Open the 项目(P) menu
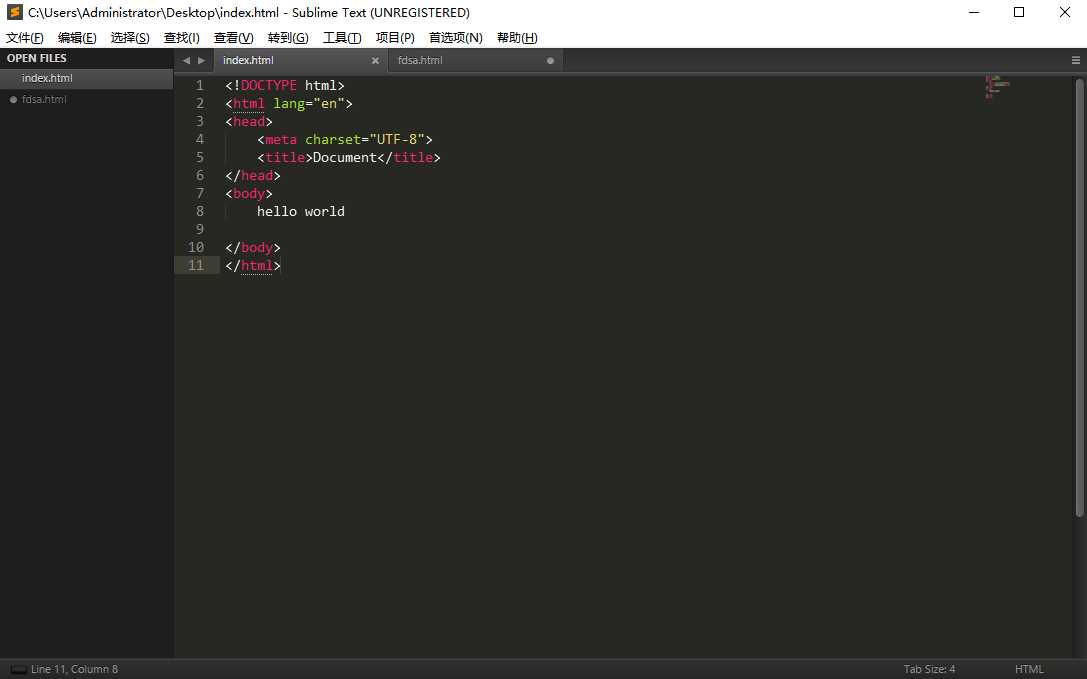Screen dimensions: 1087x679 395,37
